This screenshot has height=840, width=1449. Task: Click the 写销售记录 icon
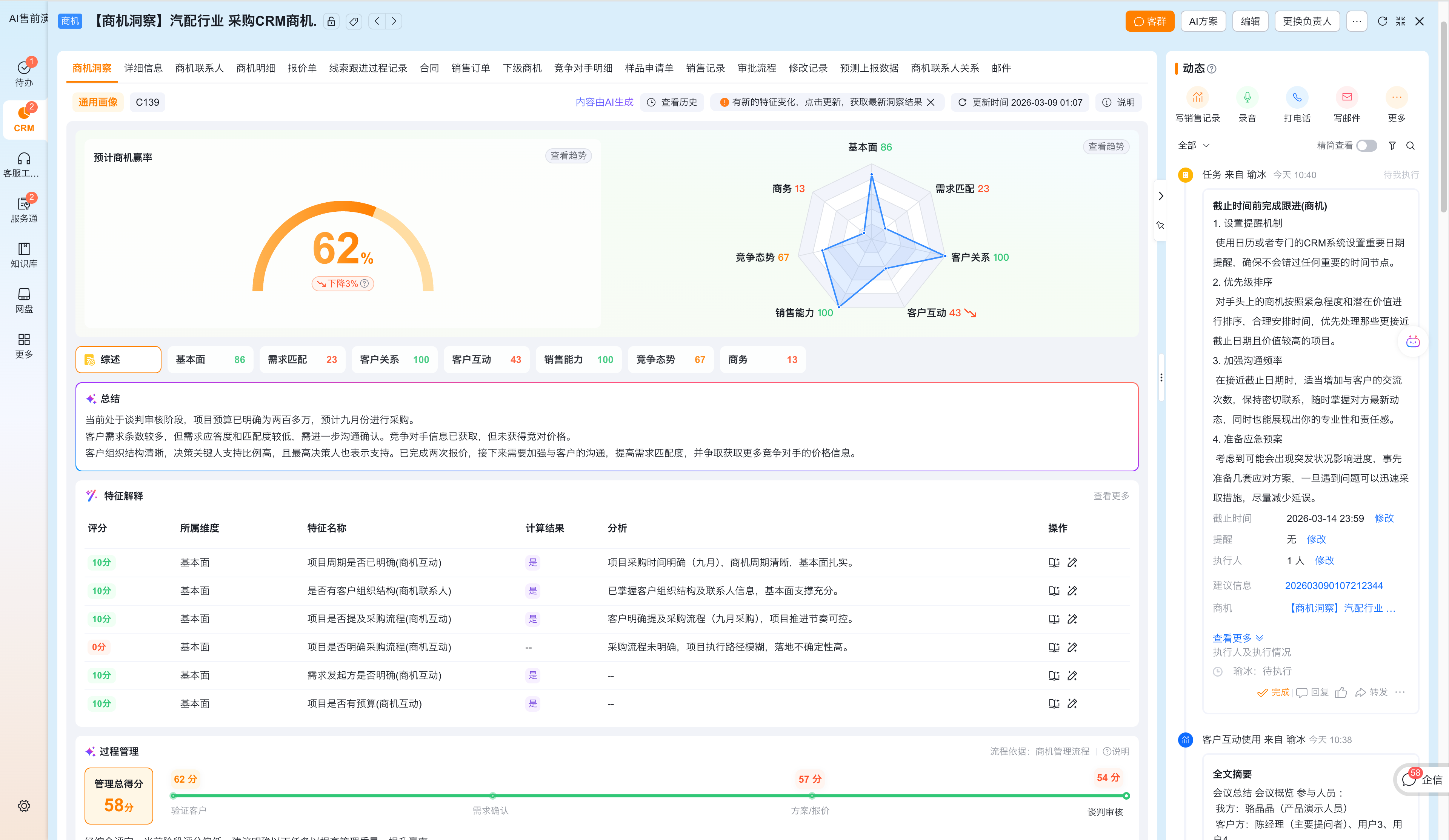tap(1197, 98)
